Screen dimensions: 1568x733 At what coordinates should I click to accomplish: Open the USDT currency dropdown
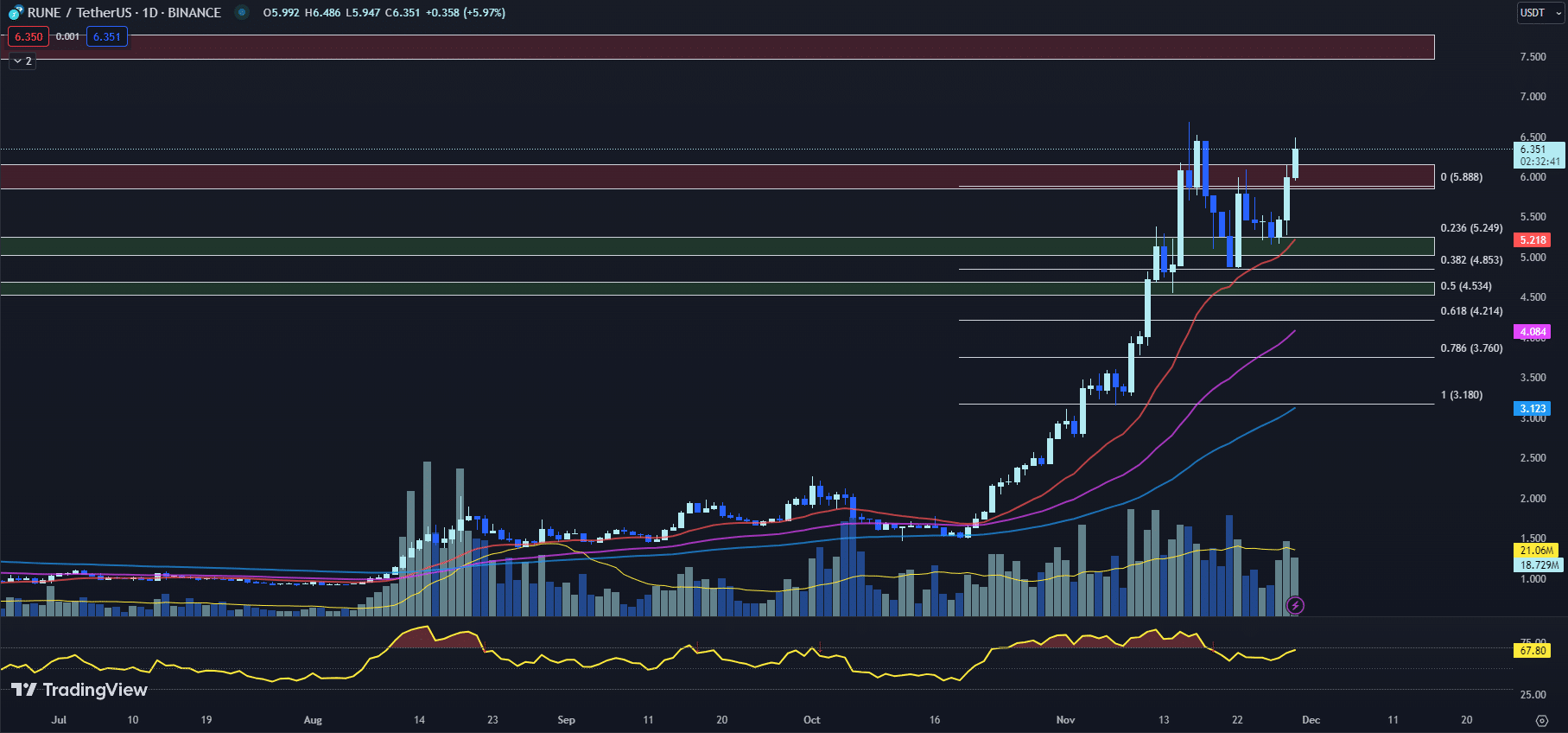click(1540, 13)
